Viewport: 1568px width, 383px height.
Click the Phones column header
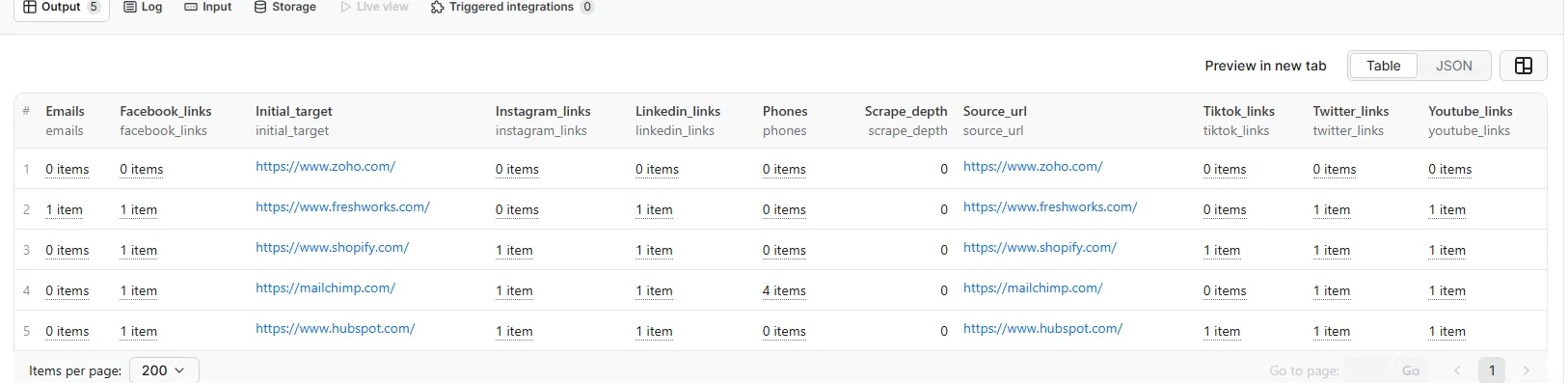pos(785,112)
